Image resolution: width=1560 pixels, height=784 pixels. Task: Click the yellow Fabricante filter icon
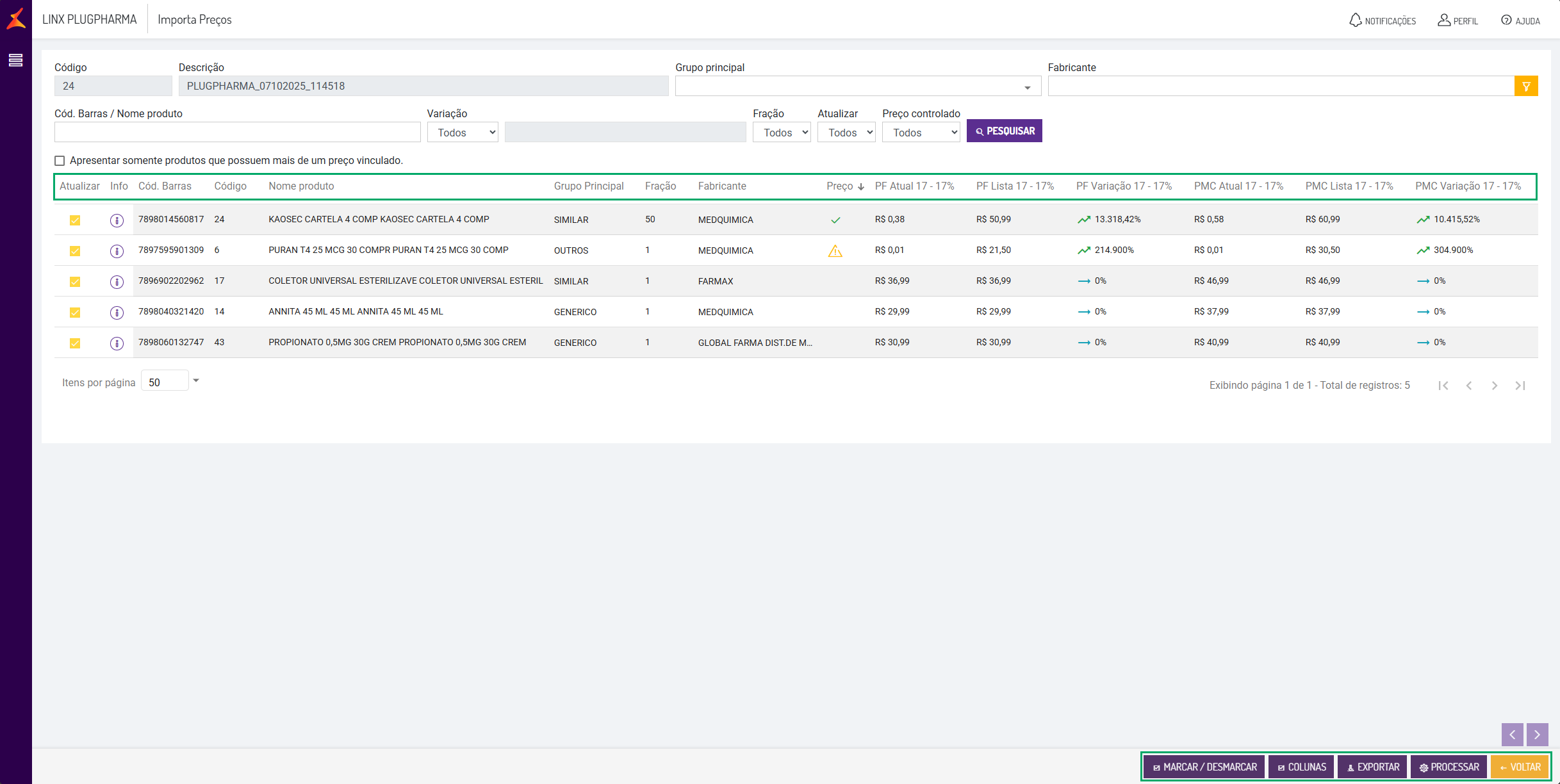coord(1526,86)
